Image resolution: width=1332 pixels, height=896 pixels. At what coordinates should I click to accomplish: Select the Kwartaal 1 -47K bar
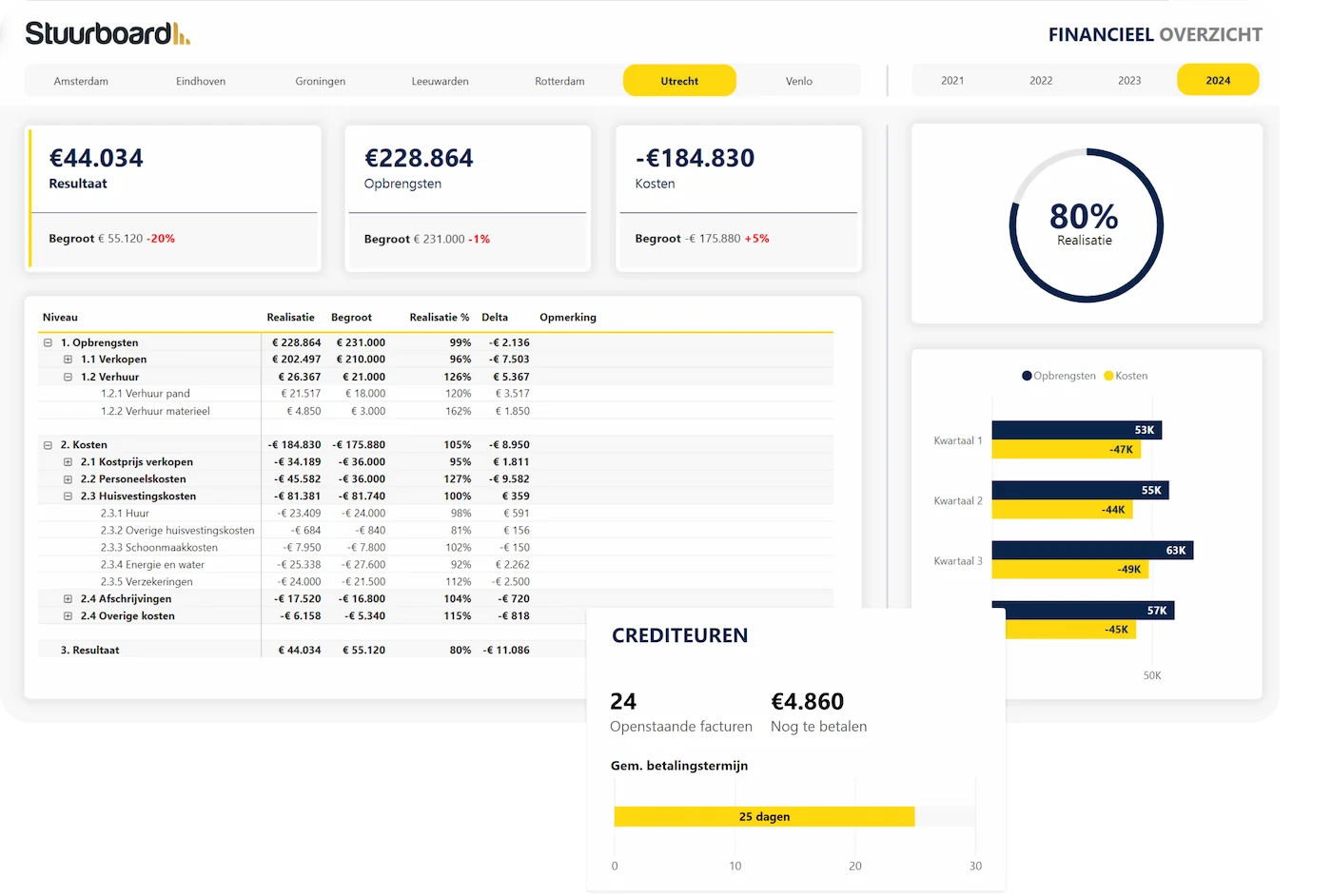(1066, 449)
